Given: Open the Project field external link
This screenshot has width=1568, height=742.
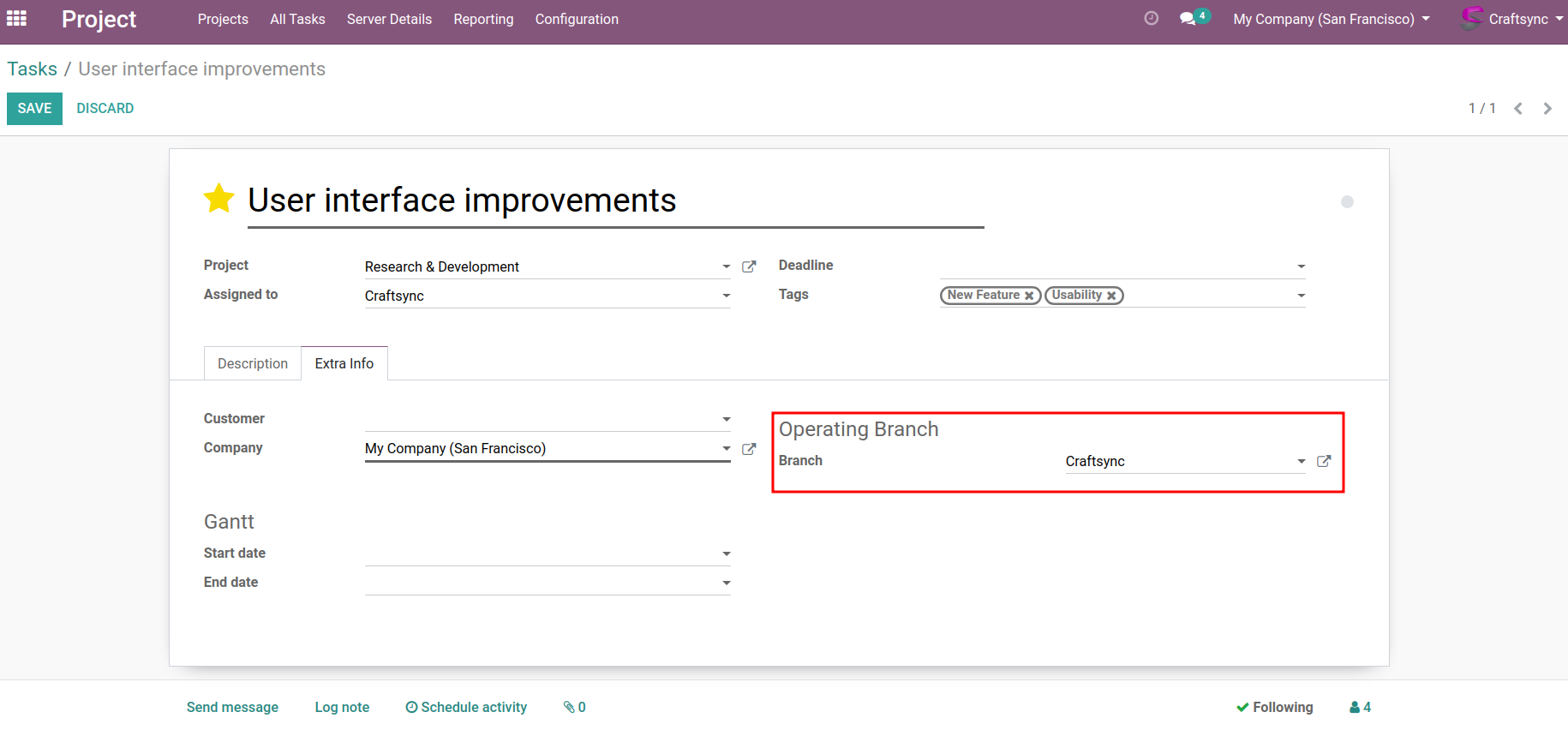Looking at the screenshot, I should point(749,266).
